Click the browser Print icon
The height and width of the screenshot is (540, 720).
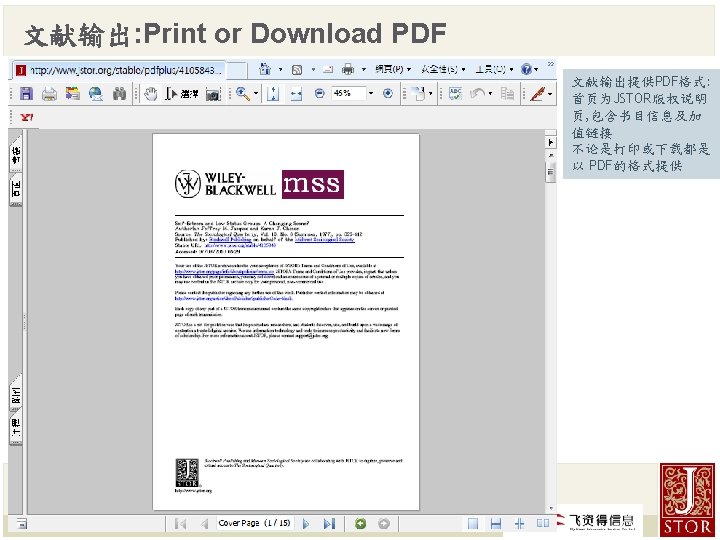coord(348,69)
